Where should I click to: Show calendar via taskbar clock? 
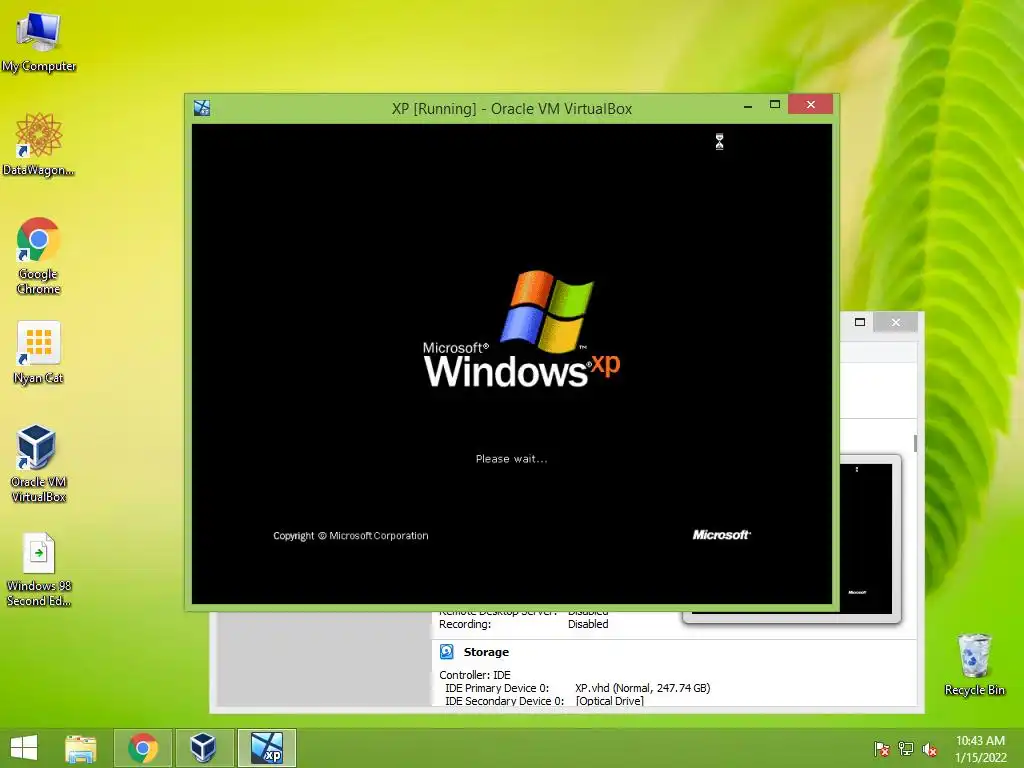[x=980, y=749]
